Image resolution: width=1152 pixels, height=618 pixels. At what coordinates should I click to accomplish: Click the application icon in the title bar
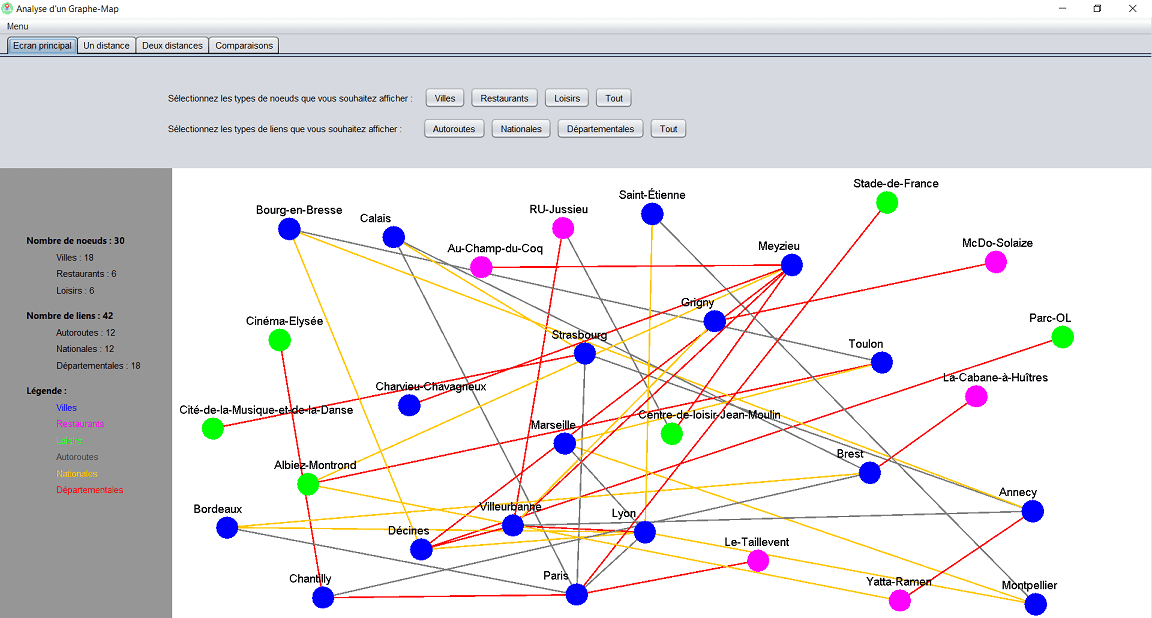pyautogui.click(x=10, y=8)
